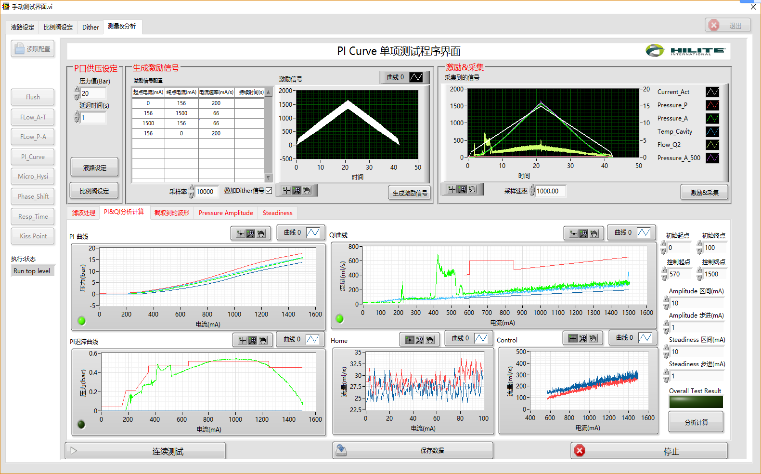The height and width of the screenshot is (474, 761).
Task: Toggle the Dither signal checkbox
Action: [x=268, y=190]
